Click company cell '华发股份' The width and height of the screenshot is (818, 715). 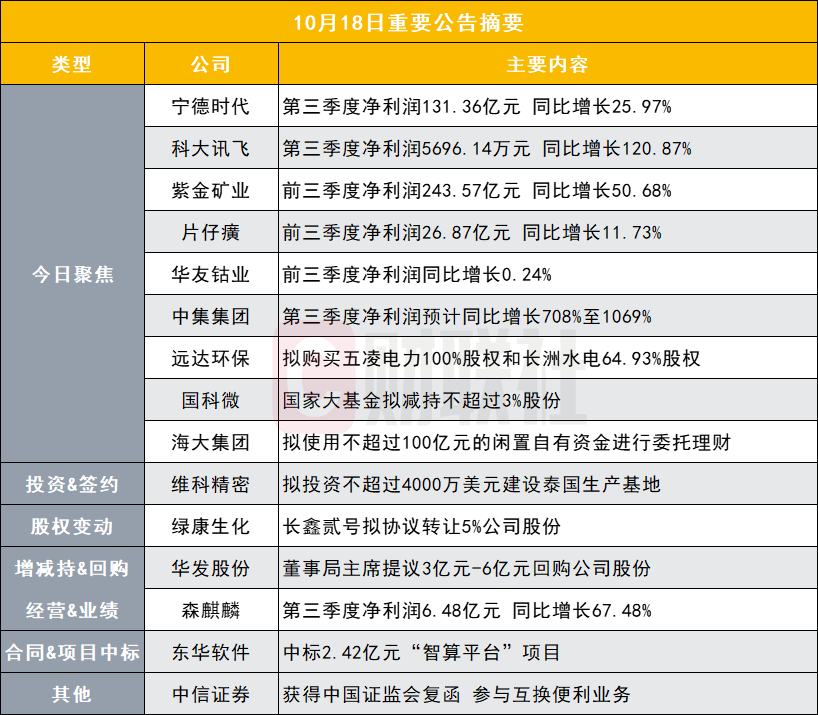[211, 568]
